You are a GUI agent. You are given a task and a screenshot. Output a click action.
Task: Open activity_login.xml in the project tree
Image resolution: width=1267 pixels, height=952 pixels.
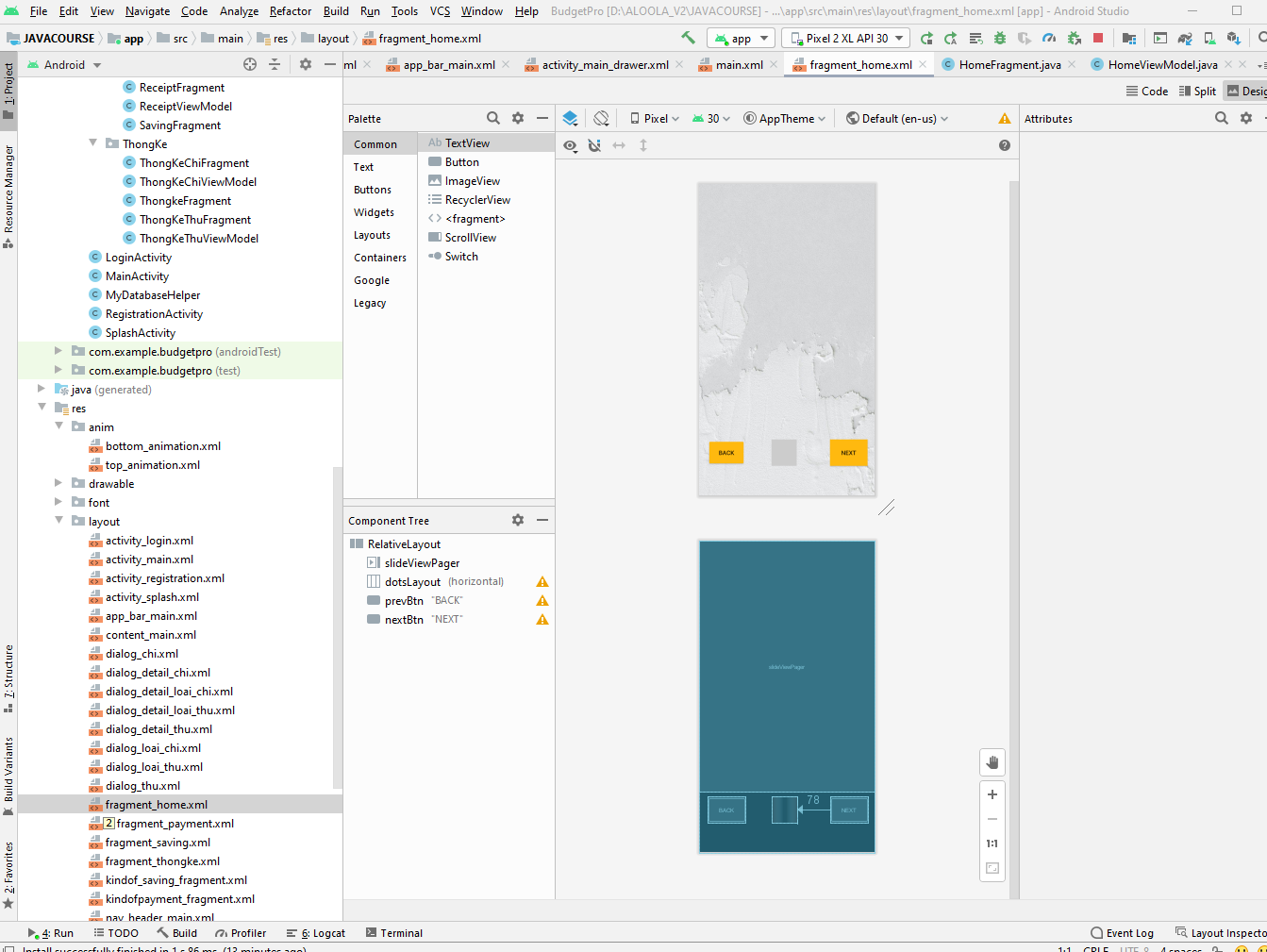[149, 541]
